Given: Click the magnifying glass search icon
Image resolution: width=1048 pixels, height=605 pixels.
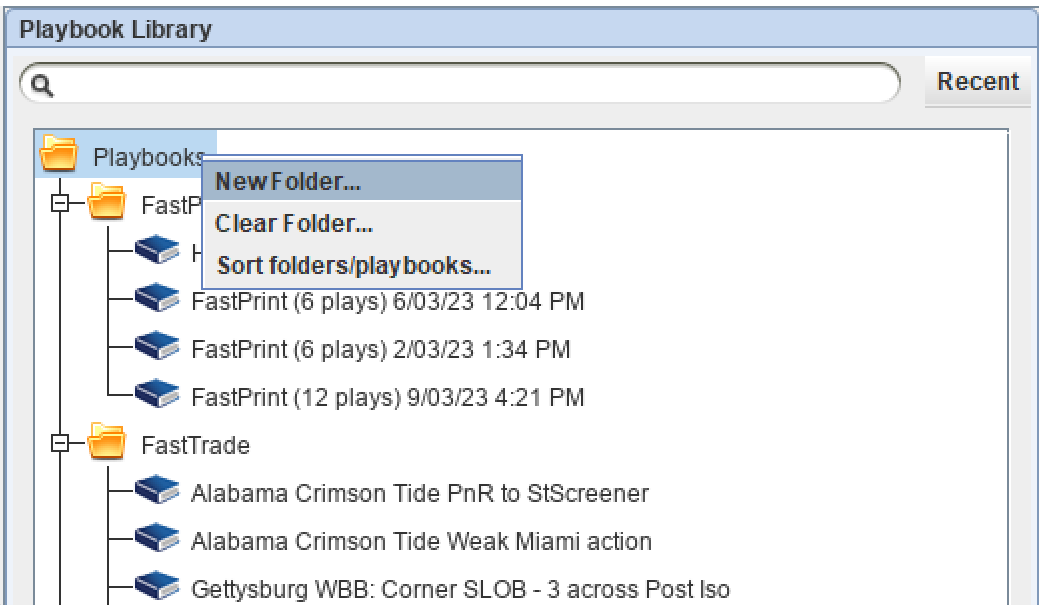Looking at the screenshot, I should click(x=40, y=83).
